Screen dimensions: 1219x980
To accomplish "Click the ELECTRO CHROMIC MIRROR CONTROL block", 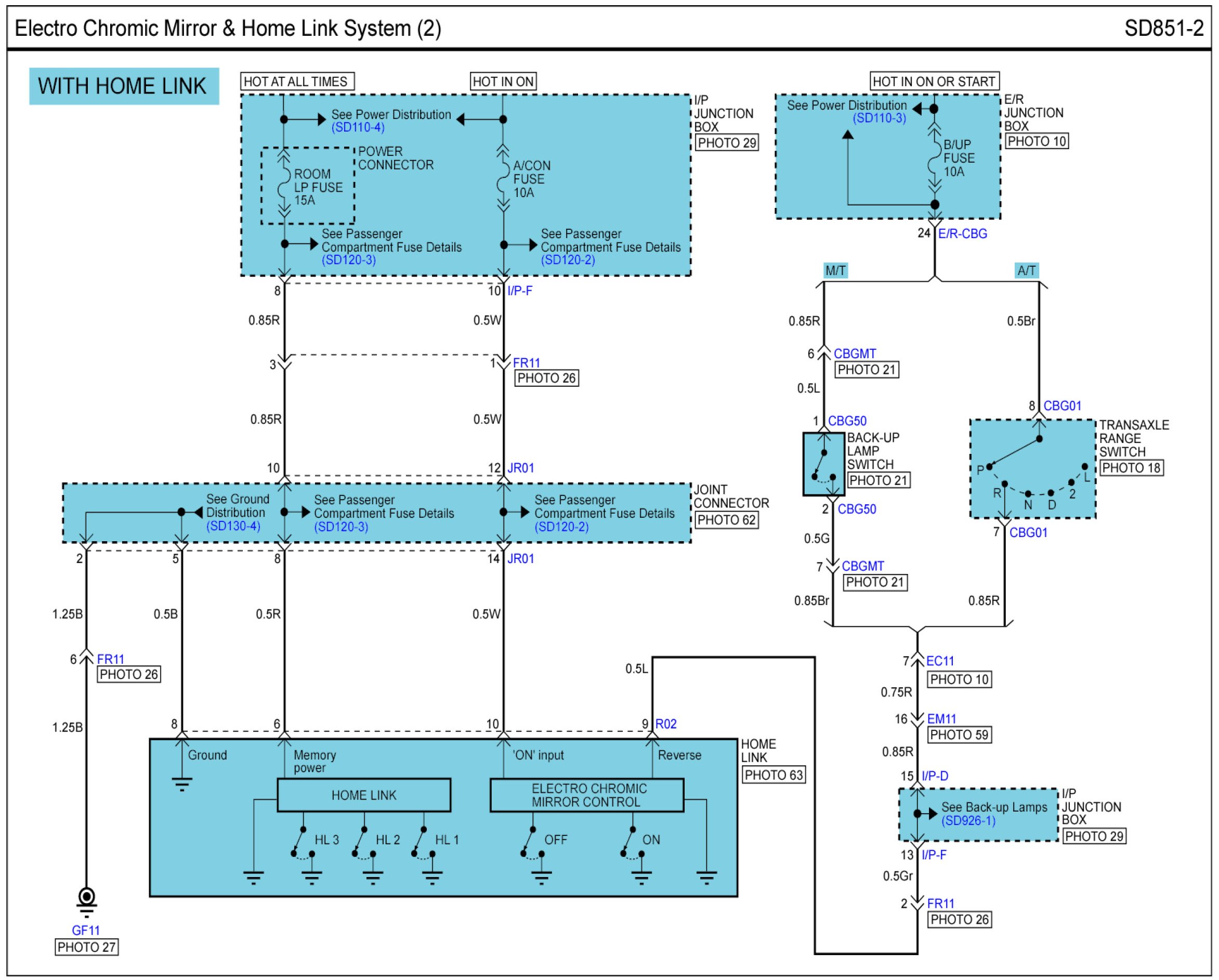I will tap(586, 795).
